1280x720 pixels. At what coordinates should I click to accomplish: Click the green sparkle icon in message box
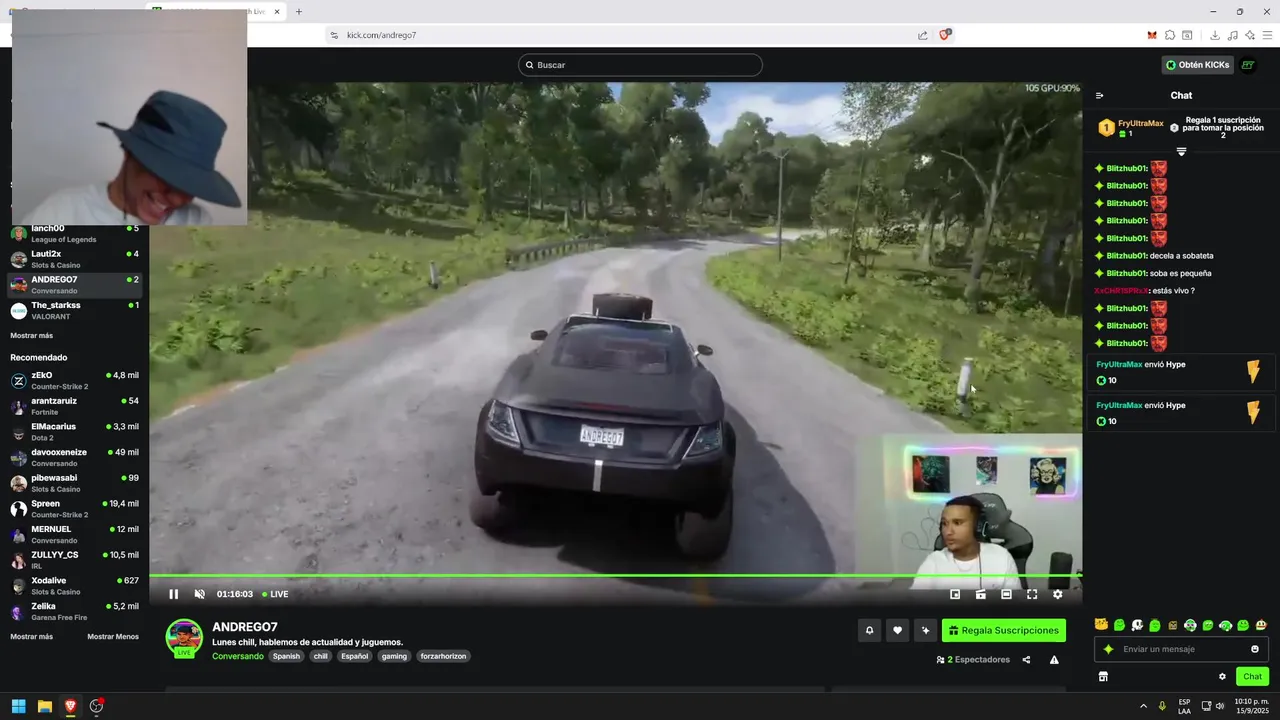1108,649
